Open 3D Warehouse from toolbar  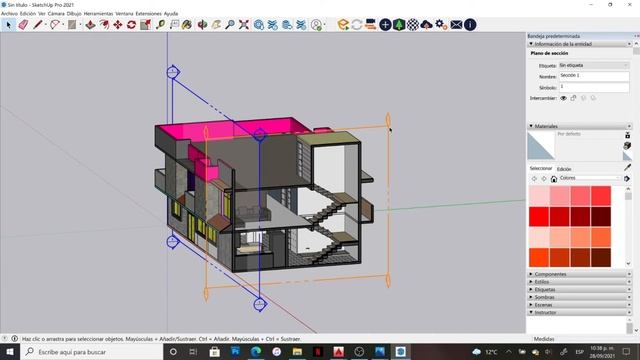(259, 25)
